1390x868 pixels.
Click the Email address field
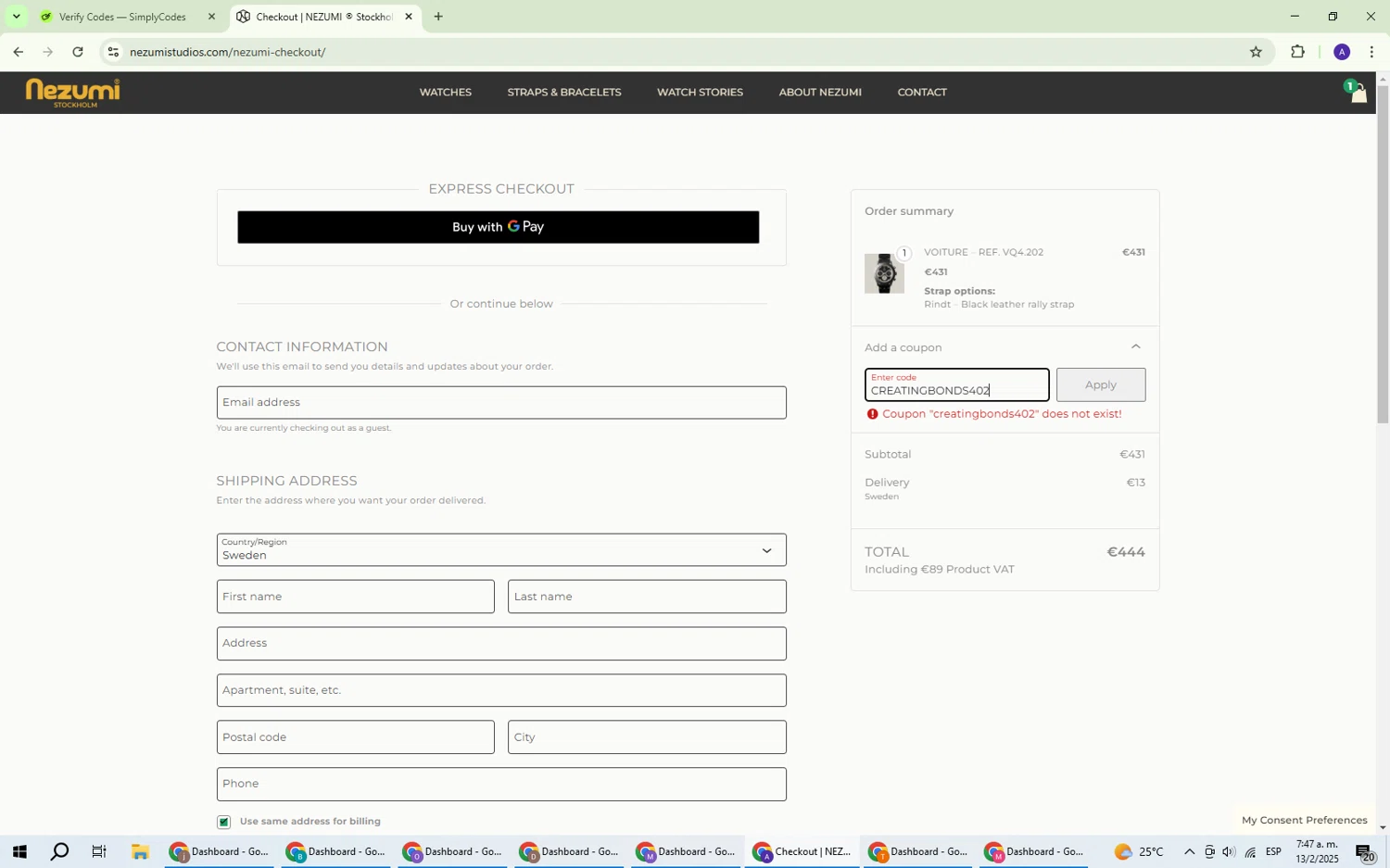(x=501, y=403)
